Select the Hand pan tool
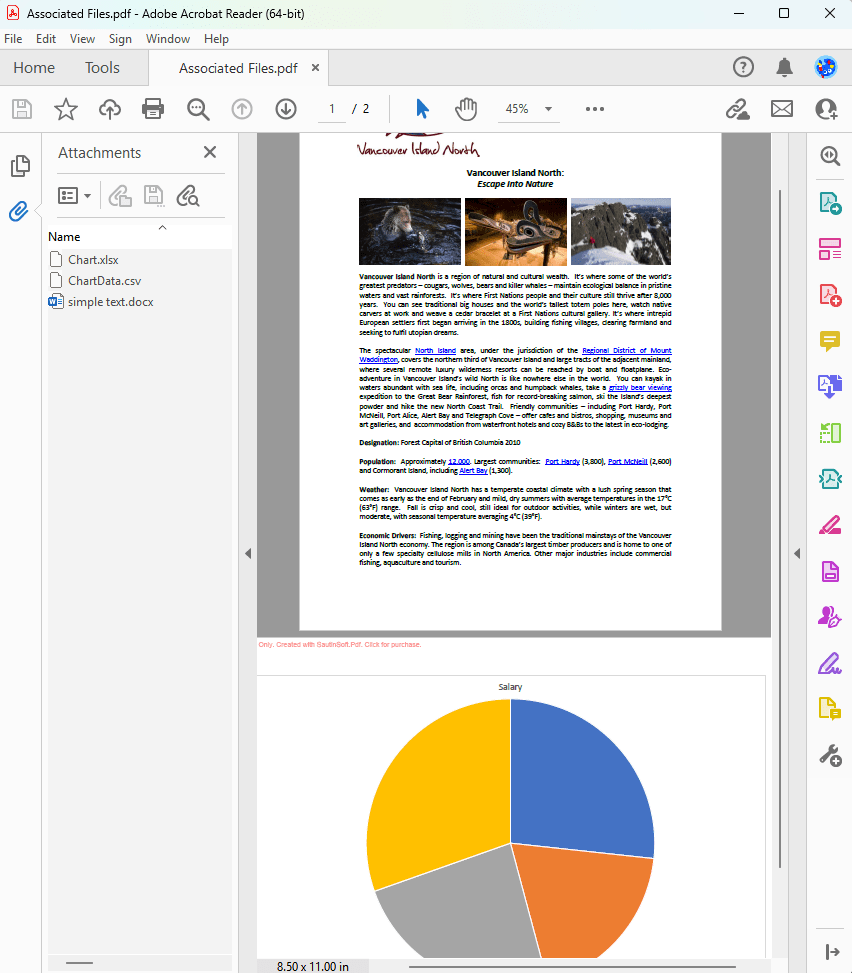The image size is (852, 973). pos(466,109)
